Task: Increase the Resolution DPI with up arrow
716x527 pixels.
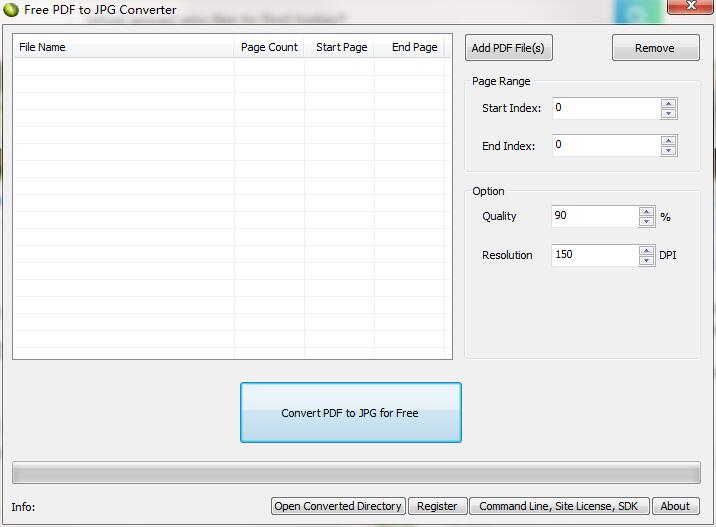Action: 647,250
